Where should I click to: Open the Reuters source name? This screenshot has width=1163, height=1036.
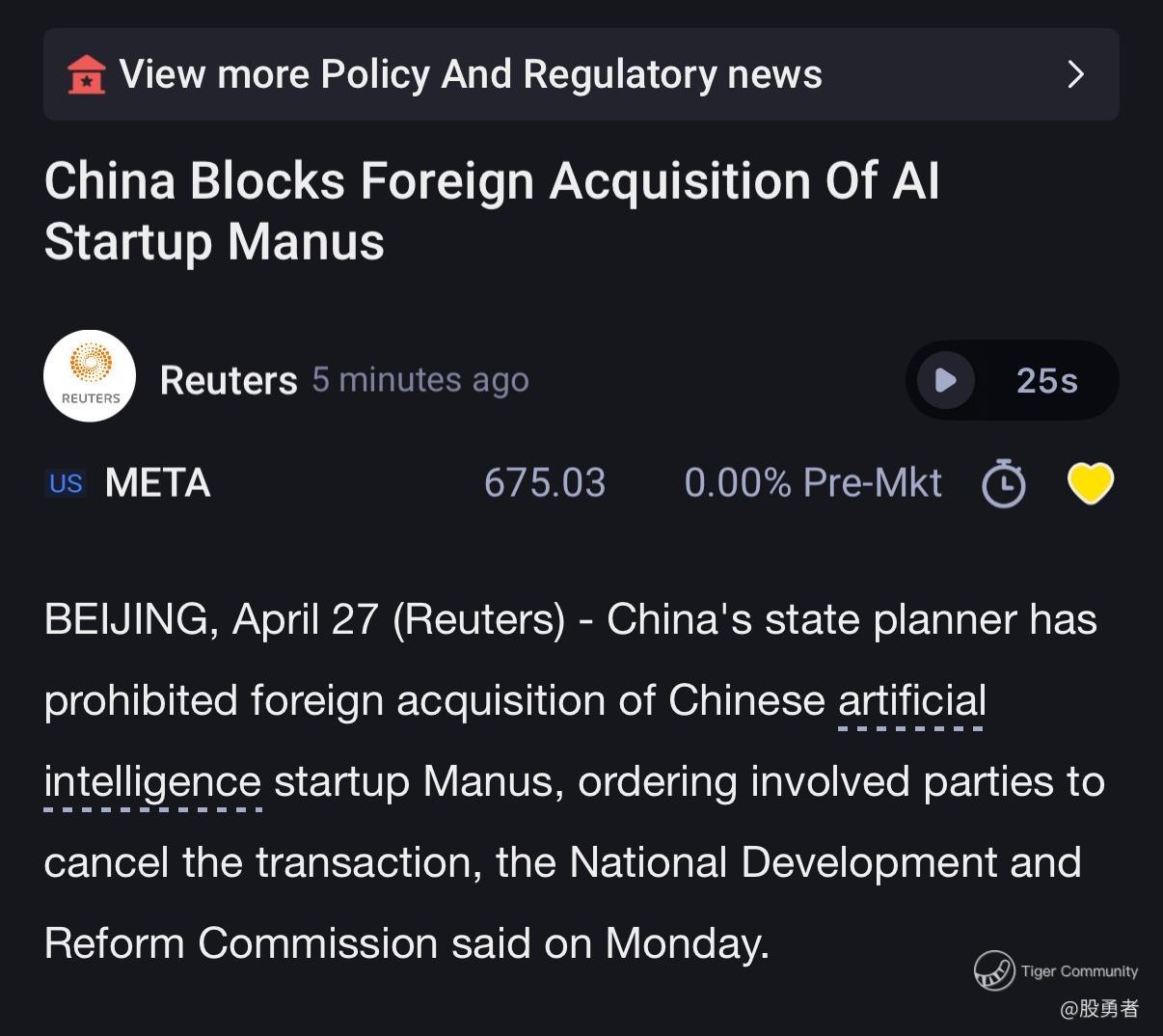(x=229, y=380)
